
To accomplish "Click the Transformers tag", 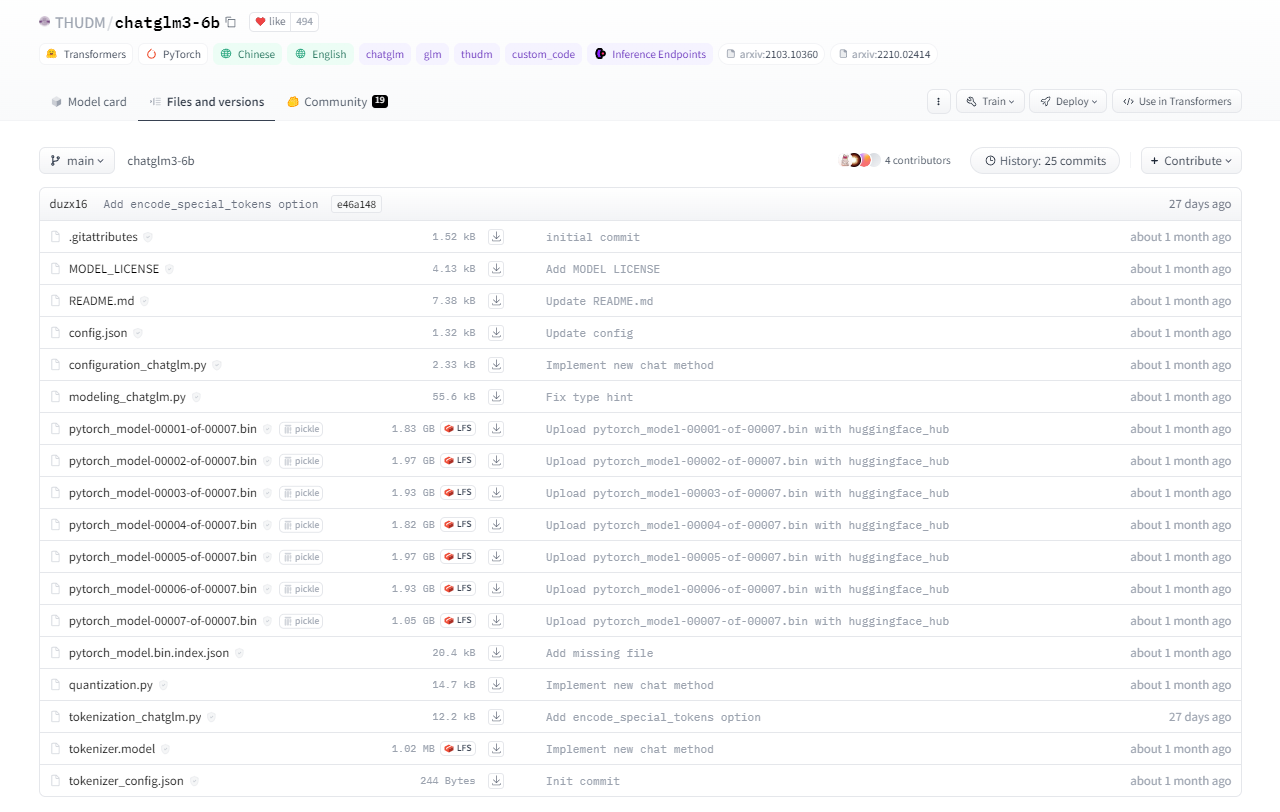I will pyautogui.click(x=86, y=54).
